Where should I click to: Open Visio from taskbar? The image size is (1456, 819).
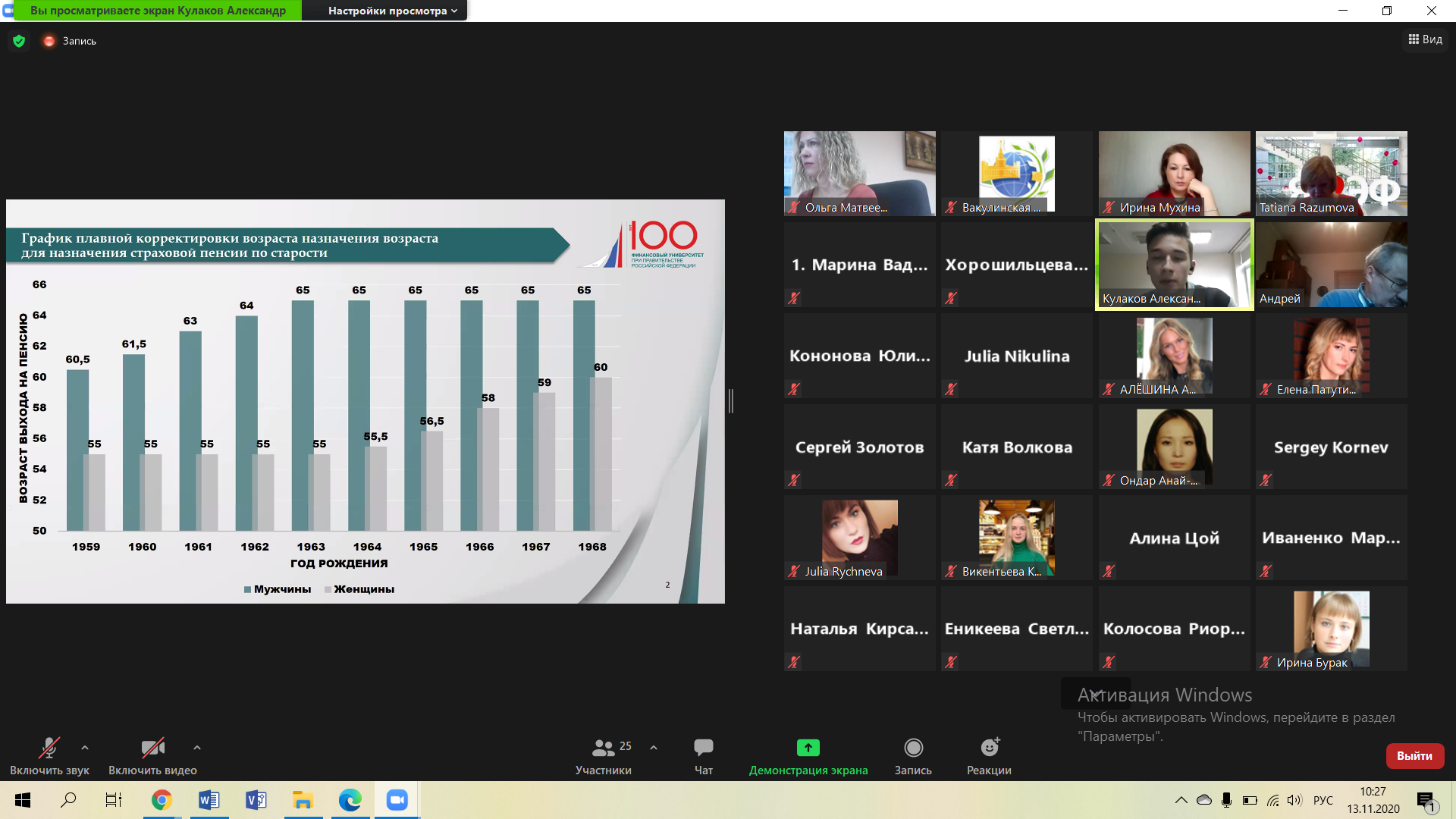pyautogui.click(x=256, y=800)
